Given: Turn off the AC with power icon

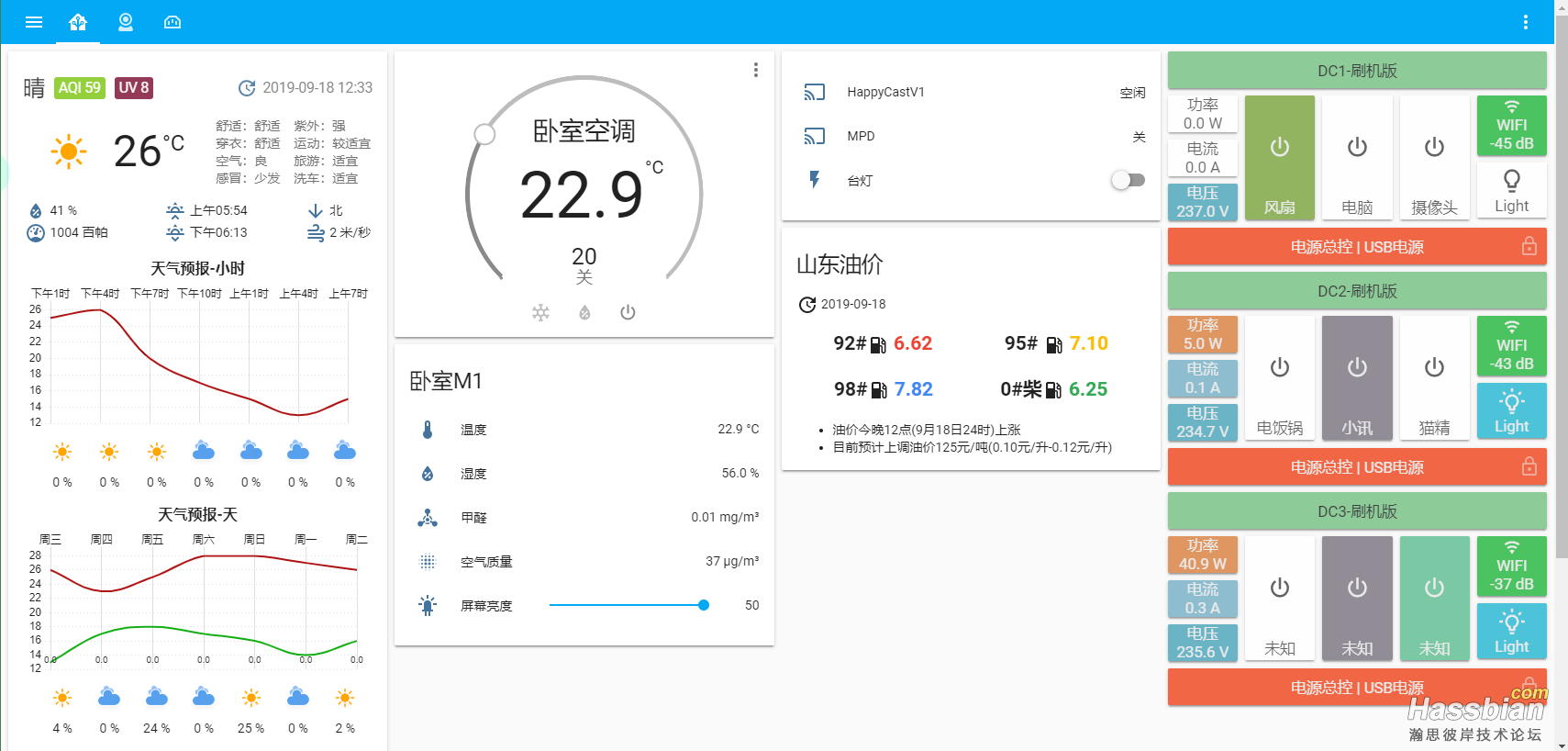Looking at the screenshot, I should click(628, 312).
